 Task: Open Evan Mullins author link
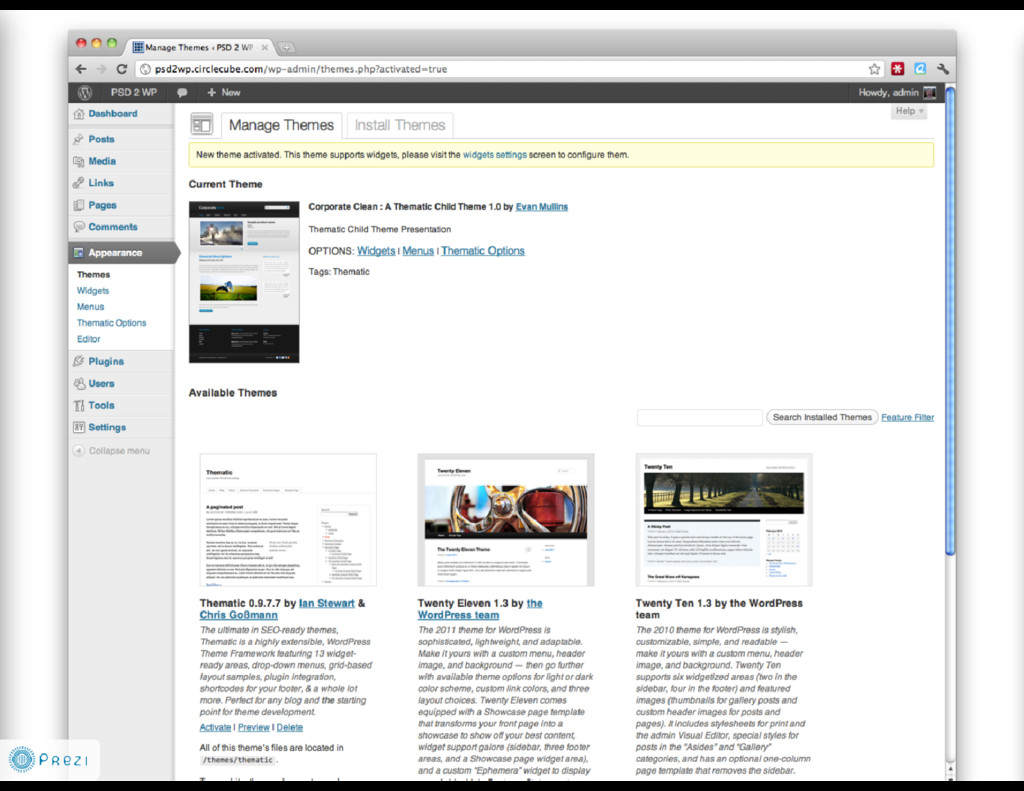[x=541, y=207]
